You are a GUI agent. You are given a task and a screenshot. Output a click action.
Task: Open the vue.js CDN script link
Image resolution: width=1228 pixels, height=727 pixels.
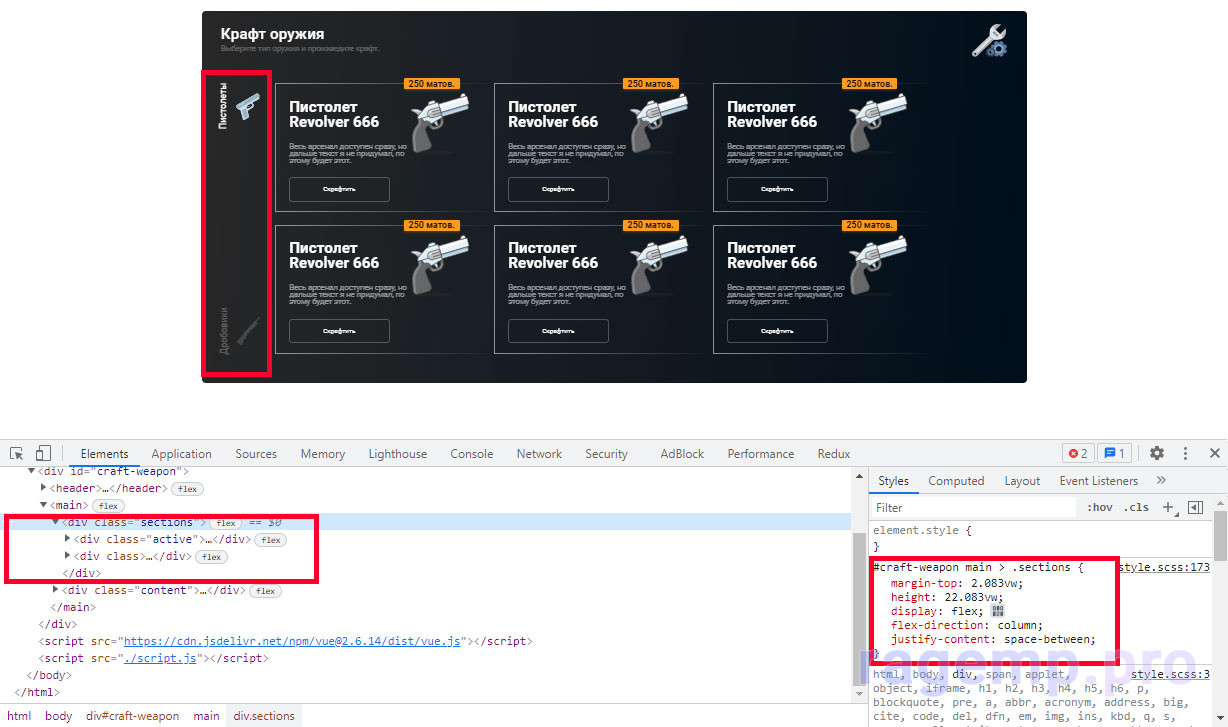pyautogui.click(x=290, y=641)
